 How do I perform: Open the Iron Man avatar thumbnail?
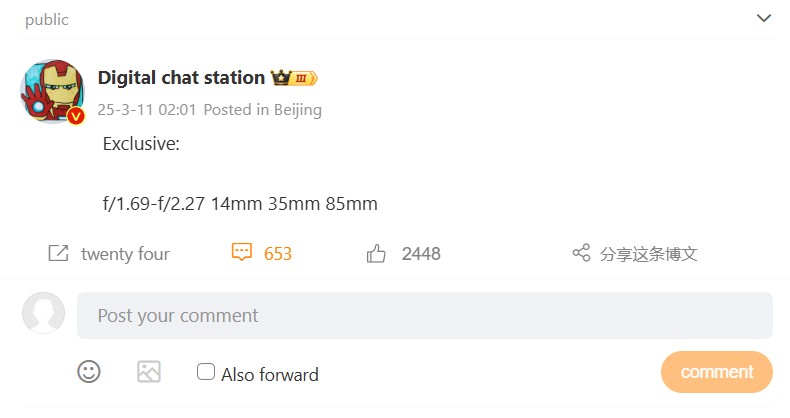pyautogui.click(x=51, y=91)
